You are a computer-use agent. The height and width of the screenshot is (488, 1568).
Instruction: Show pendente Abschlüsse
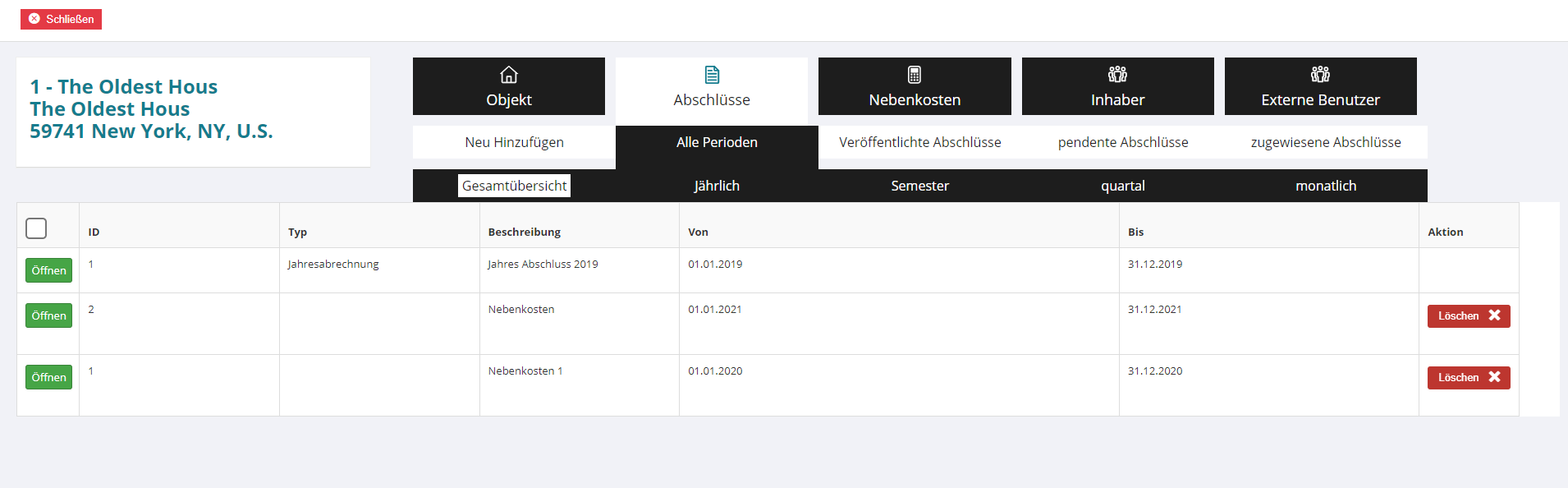point(1122,142)
